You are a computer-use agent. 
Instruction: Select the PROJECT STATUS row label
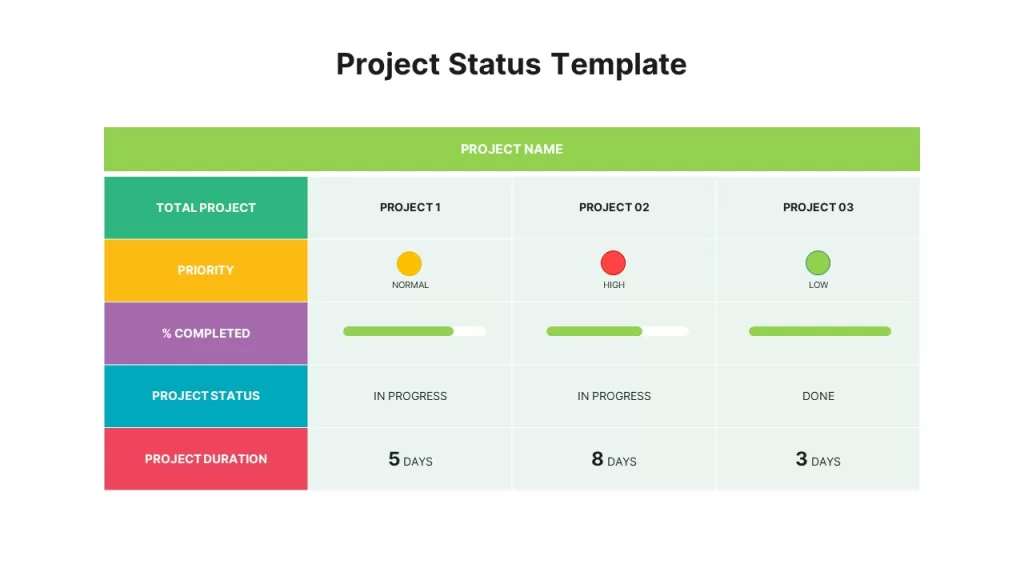click(x=206, y=396)
